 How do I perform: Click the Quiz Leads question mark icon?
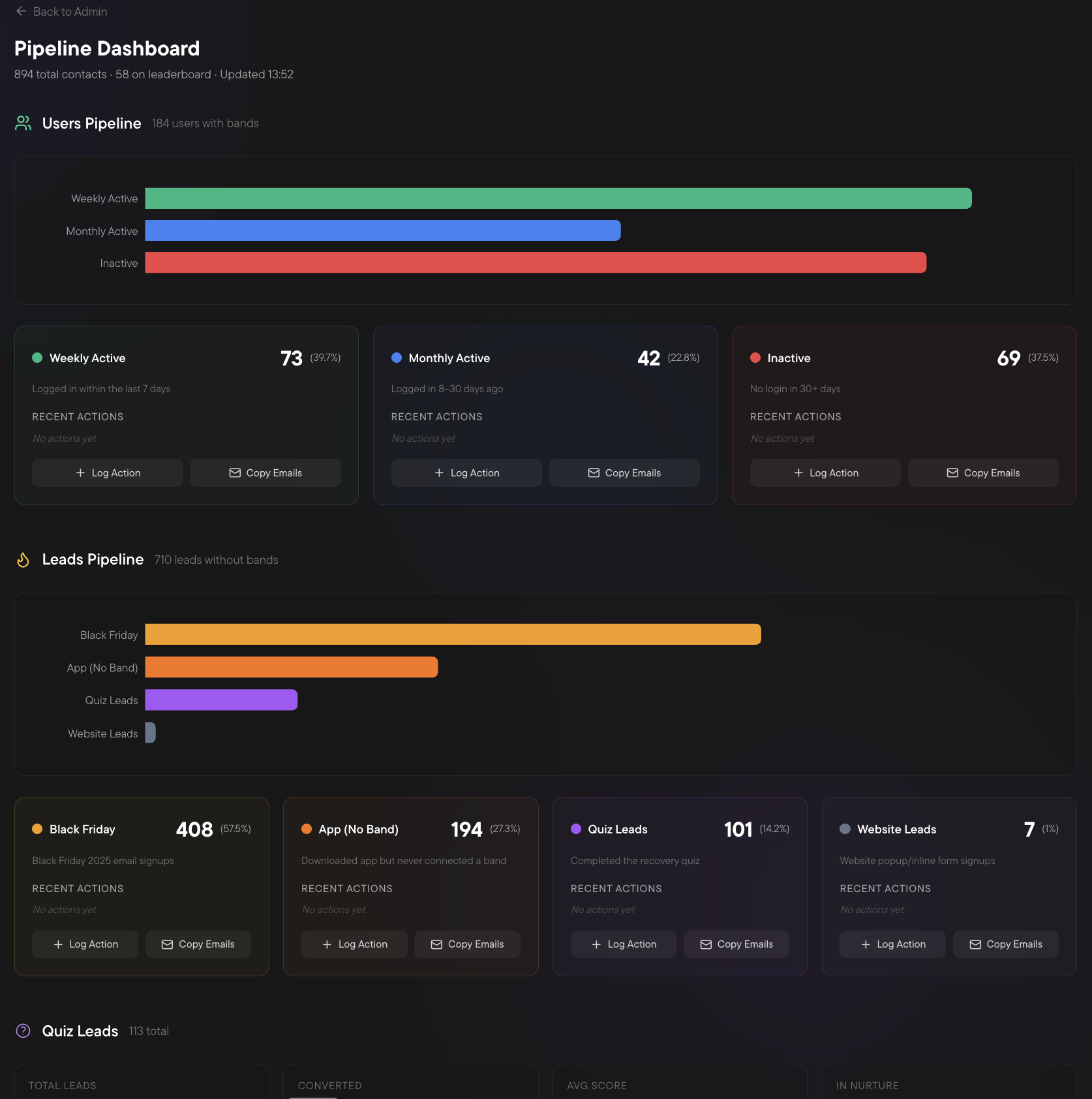click(23, 1031)
